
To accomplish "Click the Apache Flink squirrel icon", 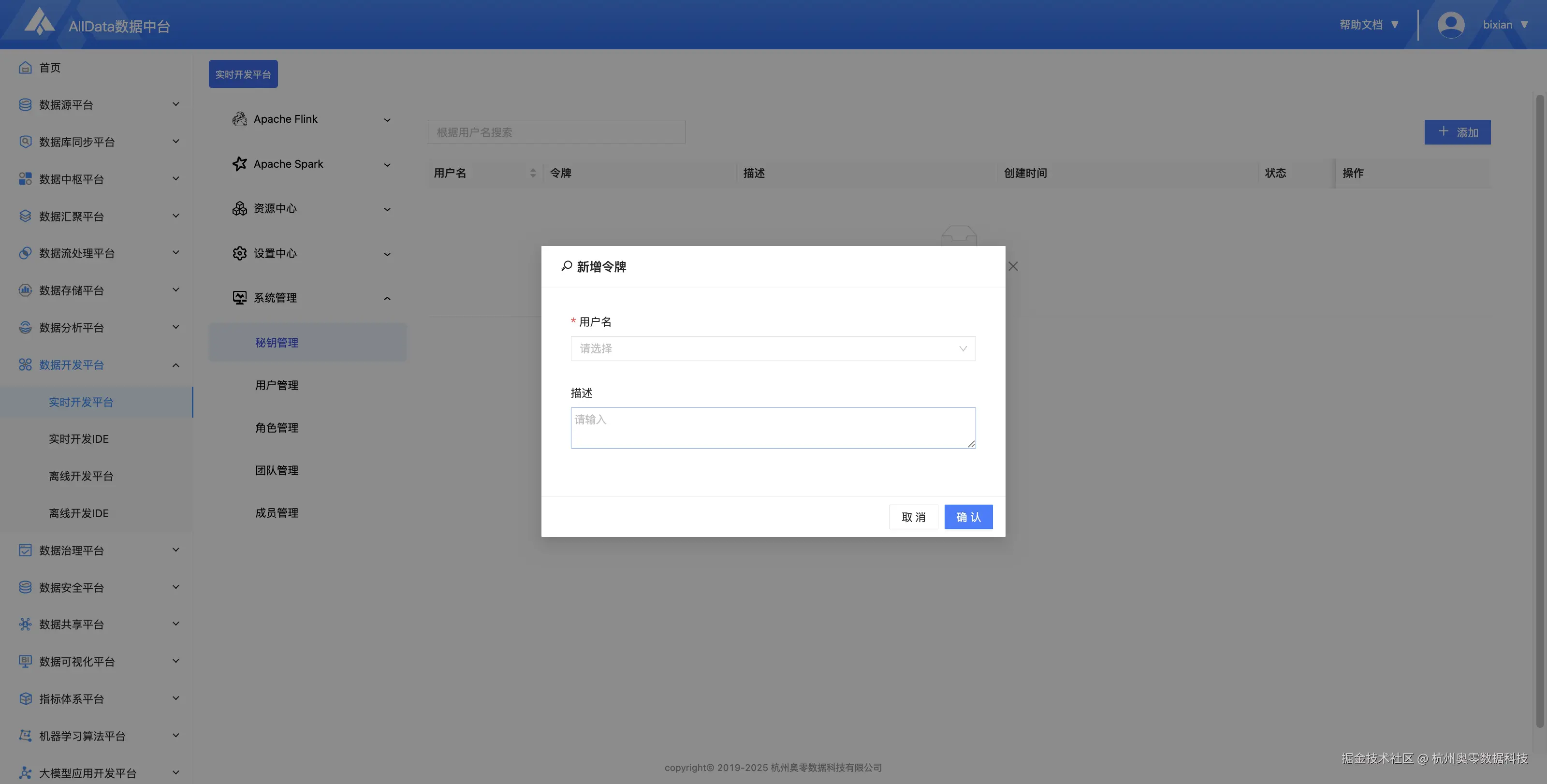I will [240, 119].
